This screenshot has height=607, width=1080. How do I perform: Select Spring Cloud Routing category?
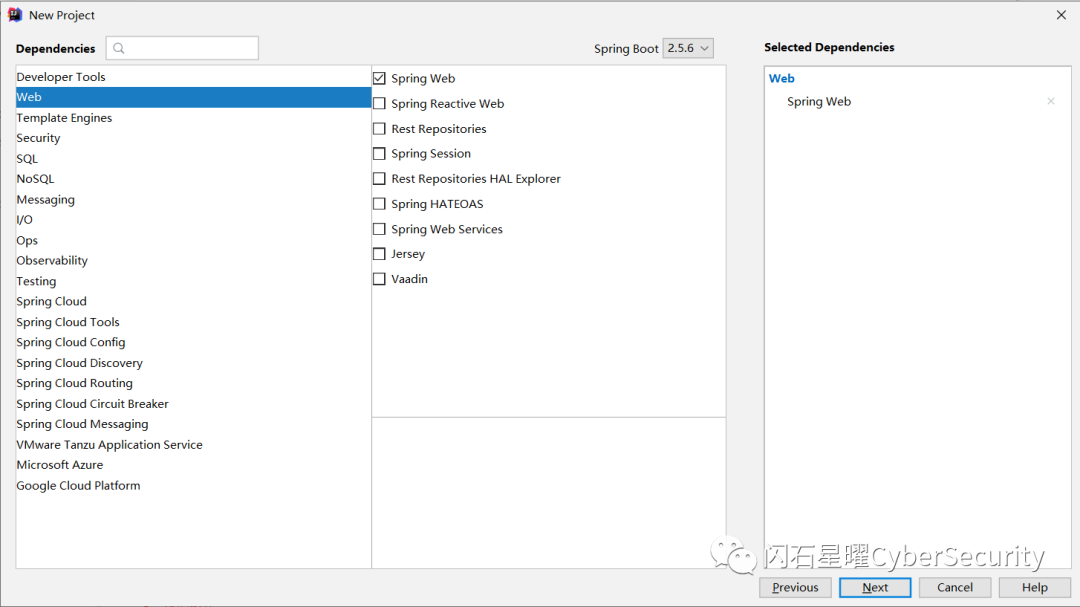(194, 383)
